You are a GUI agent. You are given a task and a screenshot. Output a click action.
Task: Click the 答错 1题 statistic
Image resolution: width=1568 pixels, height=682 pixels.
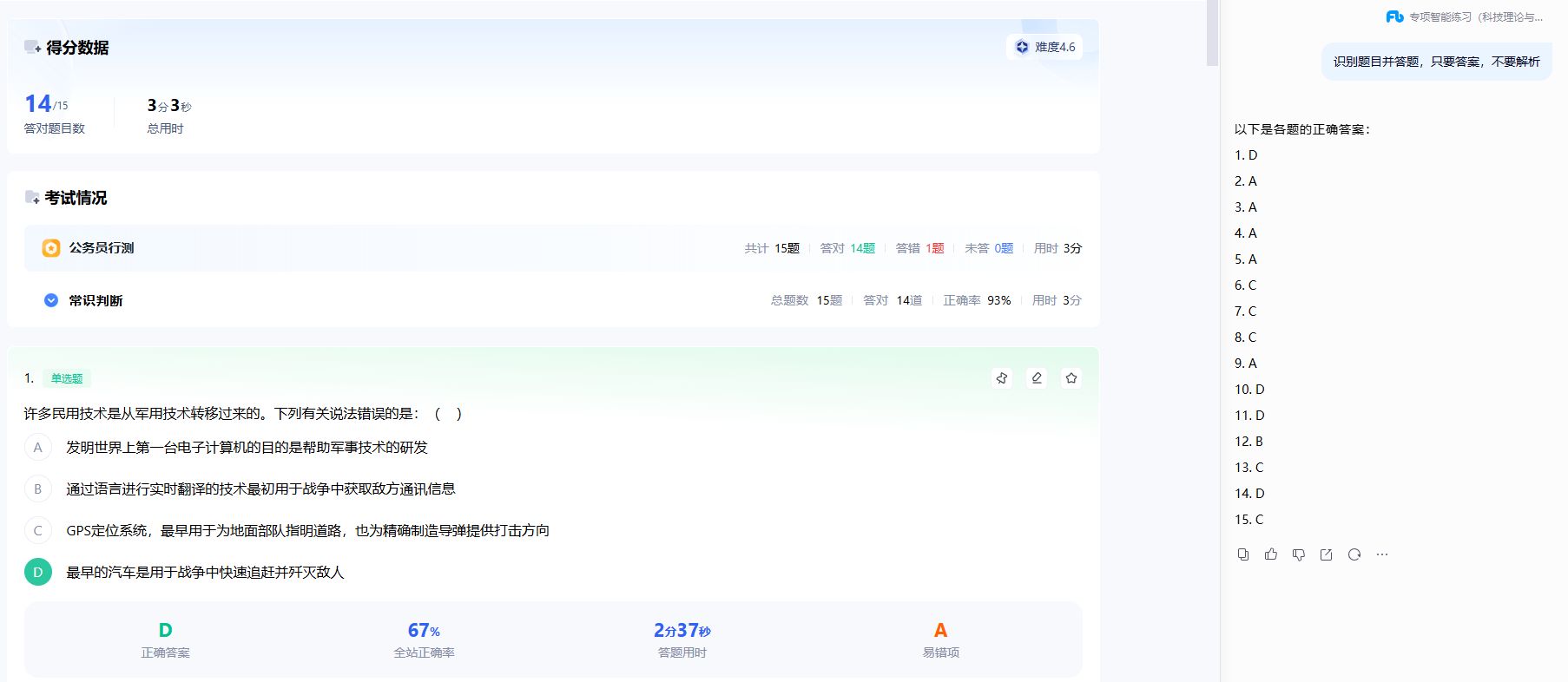(919, 248)
